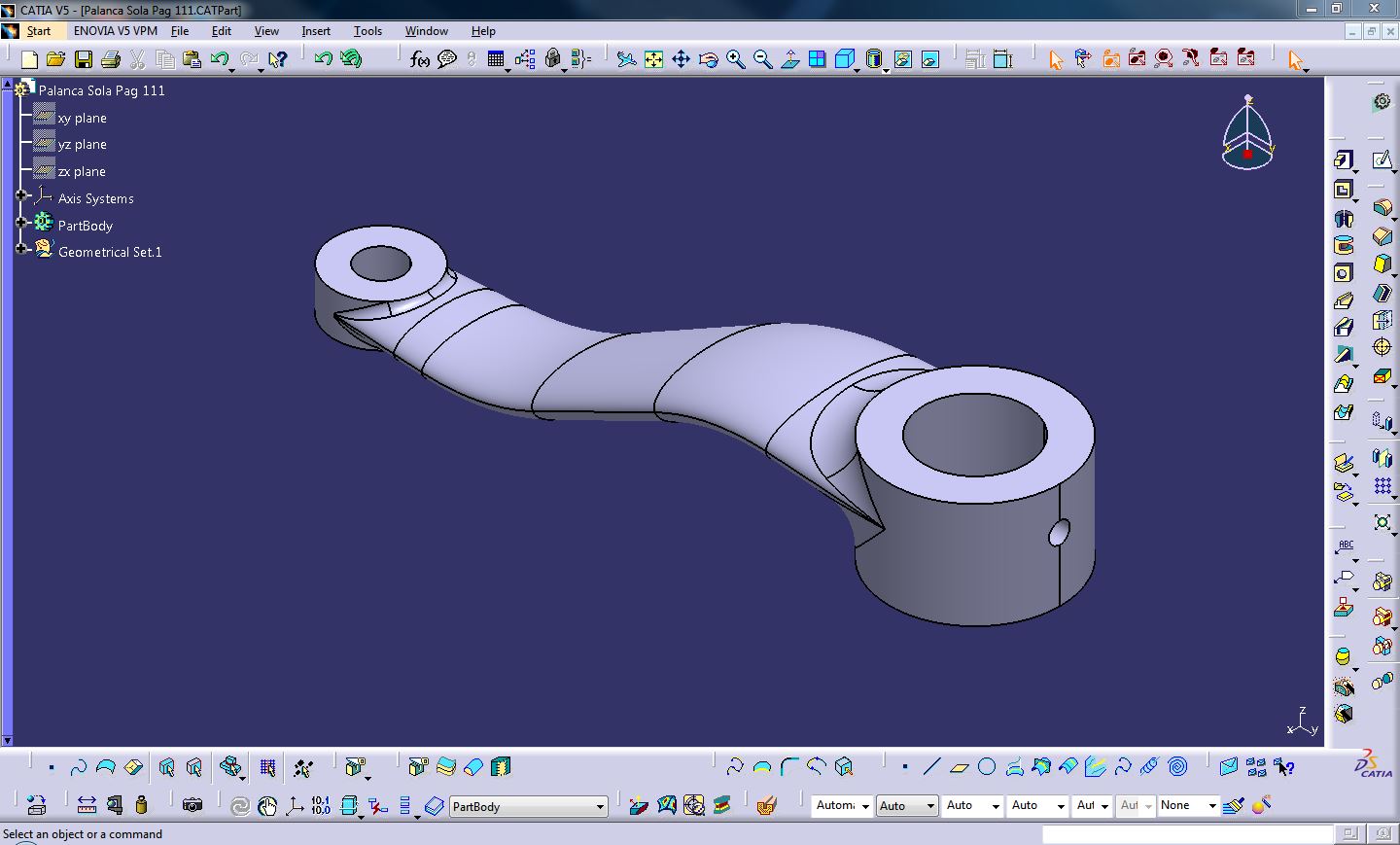Click the Fly Mode airplane icon
The image size is (1400, 845).
coord(626,59)
